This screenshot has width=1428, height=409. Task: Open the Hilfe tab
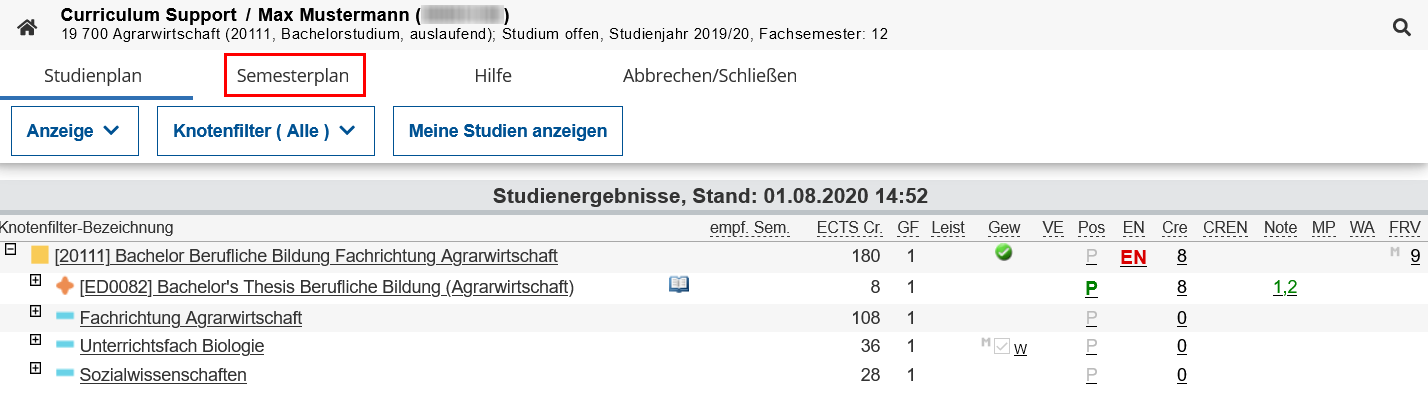(493, 76)
